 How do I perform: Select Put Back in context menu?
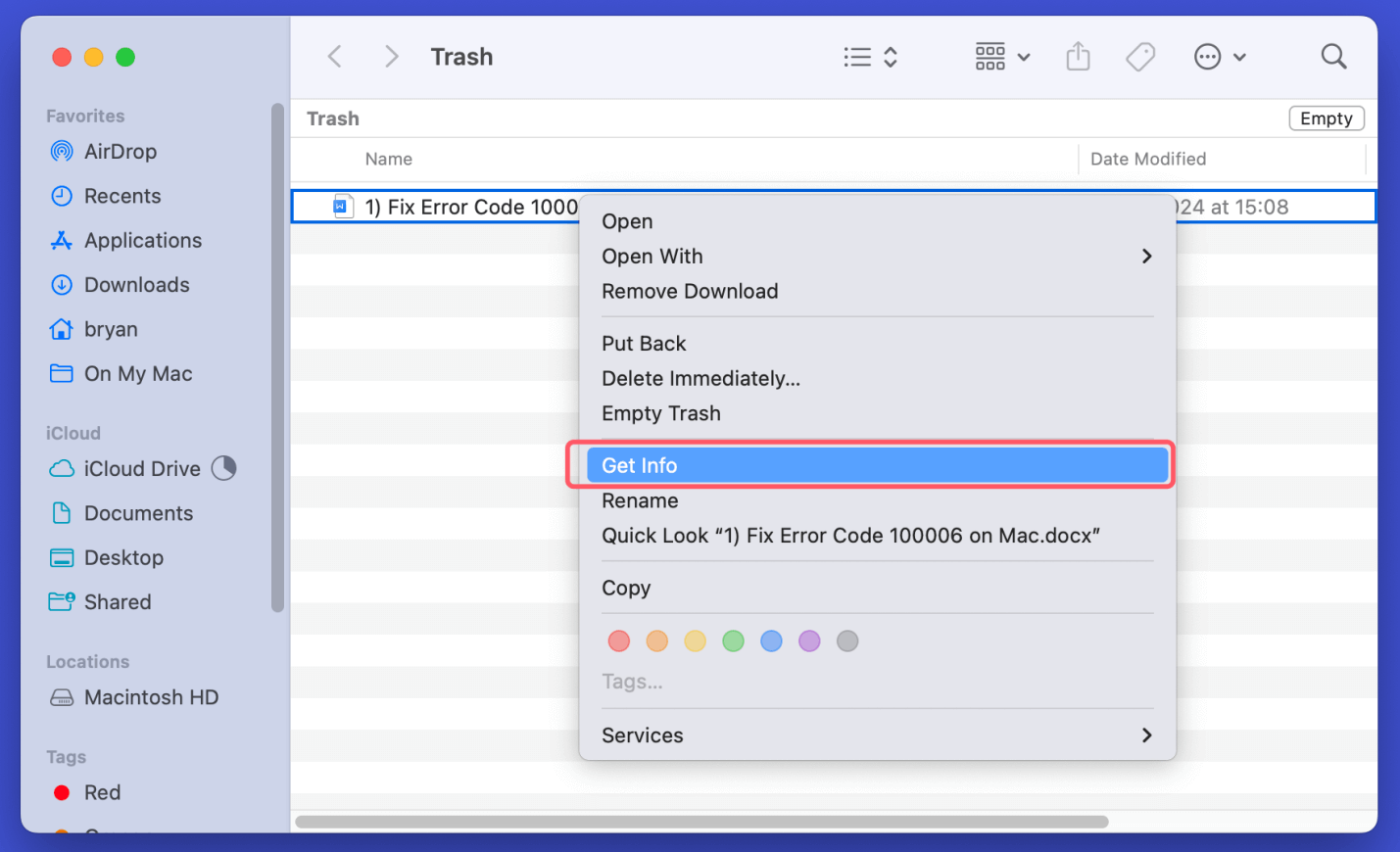pyautogui.click(x=644, y=344)
